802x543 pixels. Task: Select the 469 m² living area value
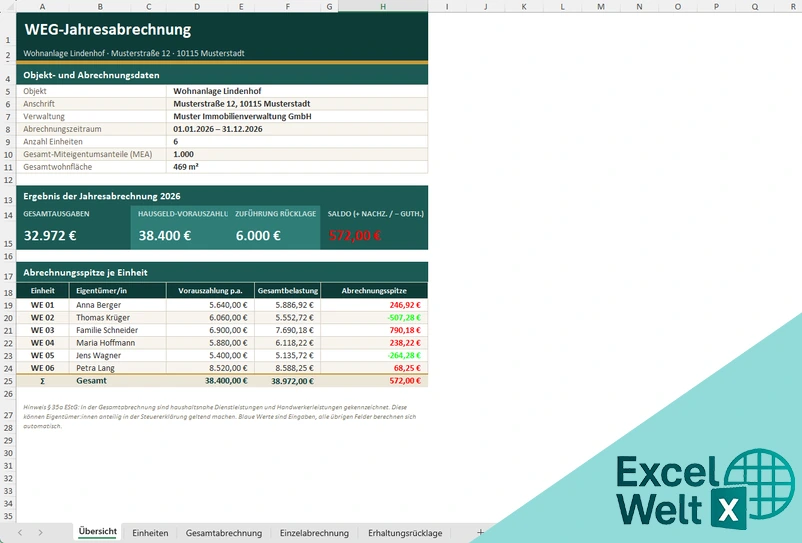coord(297,167)
